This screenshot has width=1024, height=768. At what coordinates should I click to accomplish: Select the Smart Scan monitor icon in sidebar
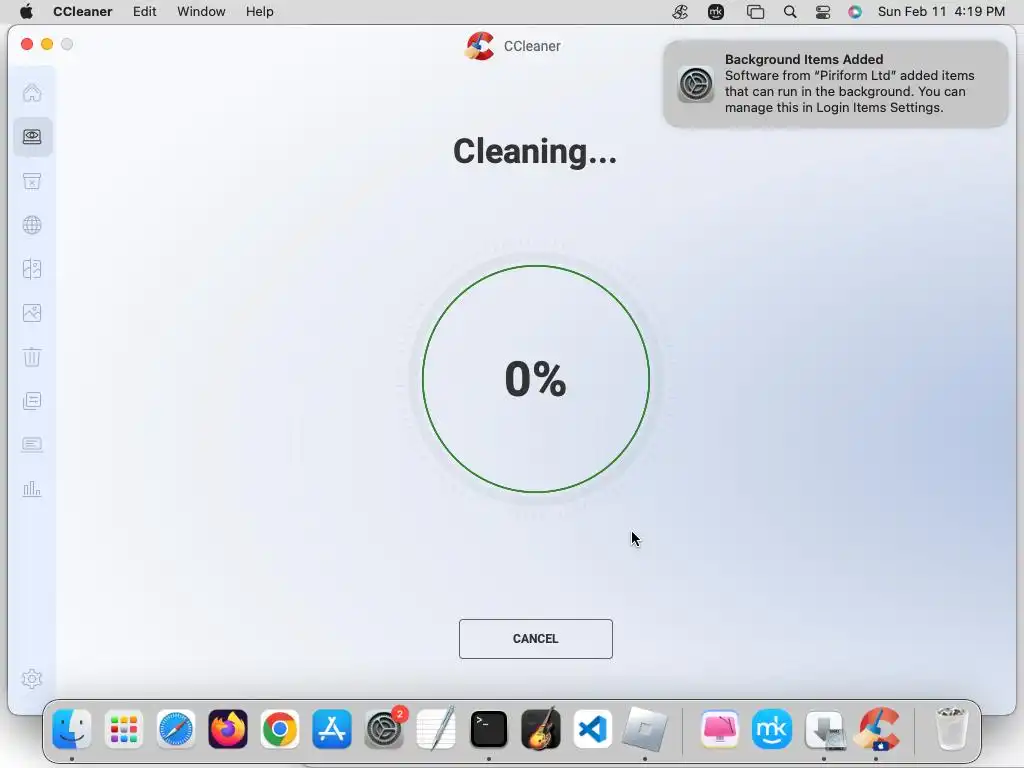point(32,136)
